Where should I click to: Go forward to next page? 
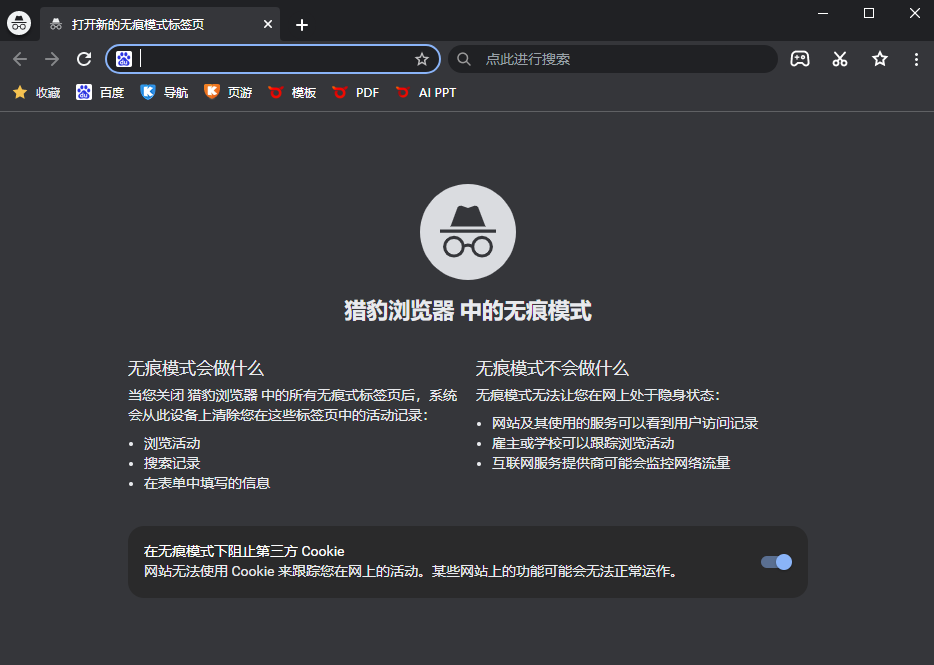tap(52, 59)
